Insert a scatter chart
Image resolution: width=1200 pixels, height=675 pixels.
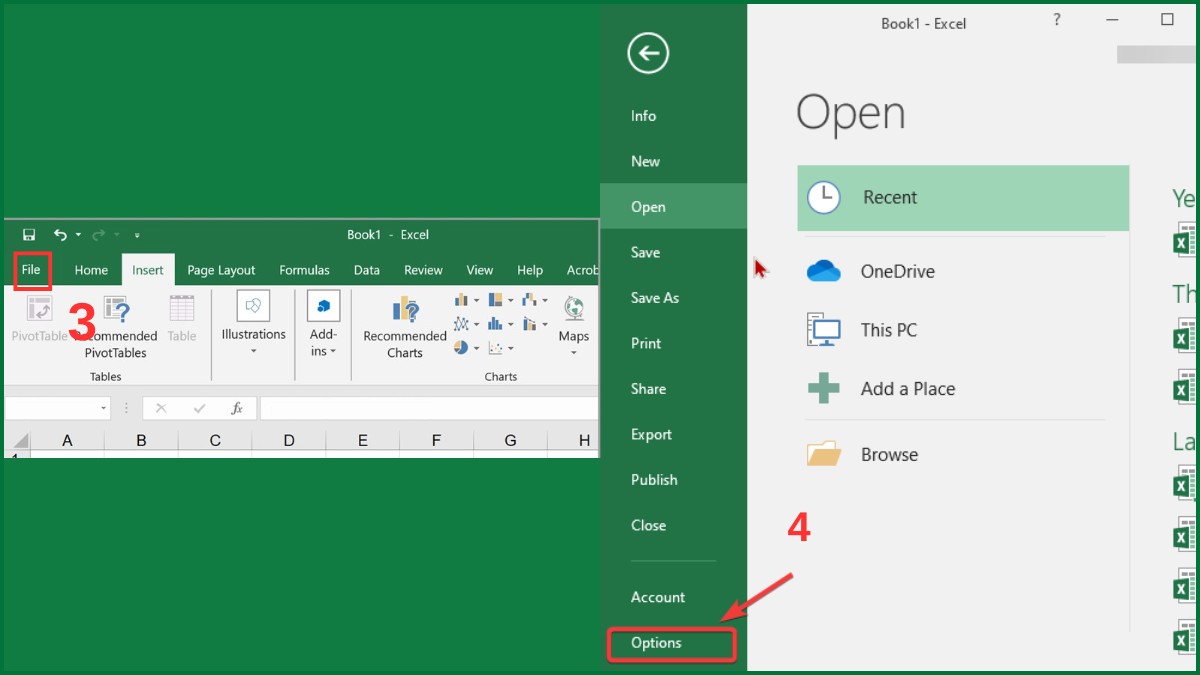click(x=496, y=347)
